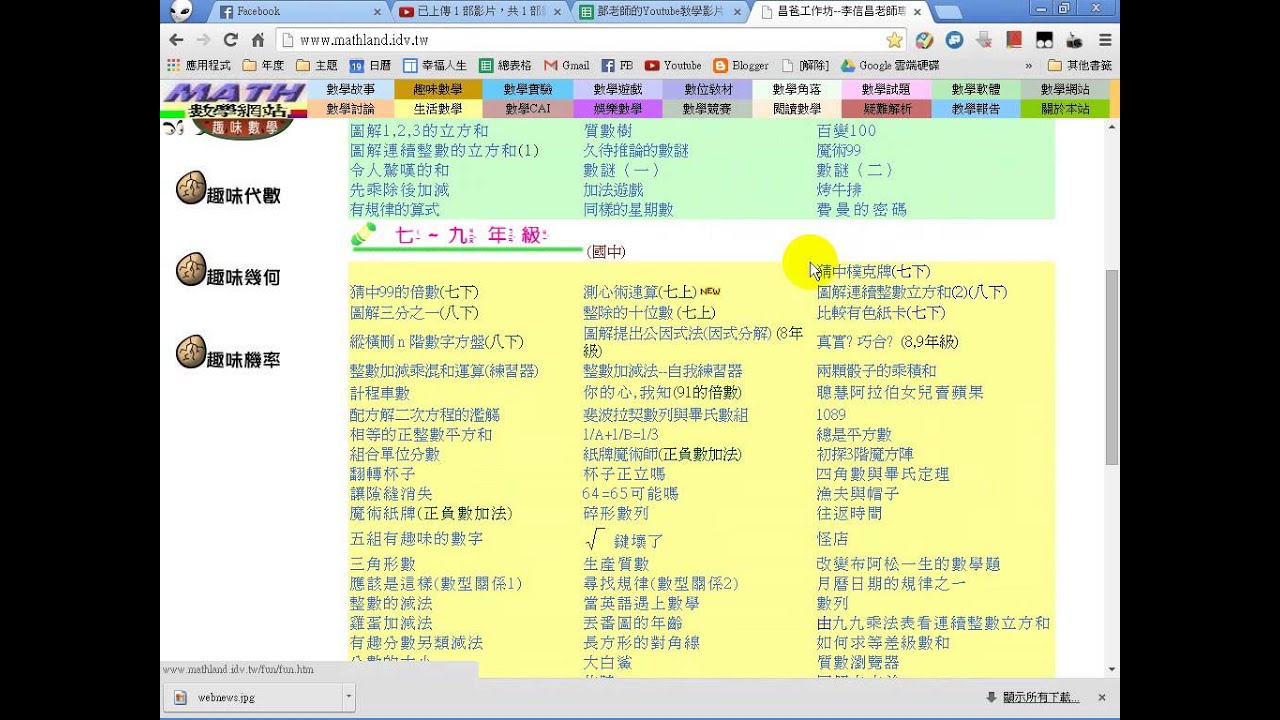Open the 總表格 spreadsheet bookmark
This screenshot has height=720, width=1280.
click(x=505, y=66)
